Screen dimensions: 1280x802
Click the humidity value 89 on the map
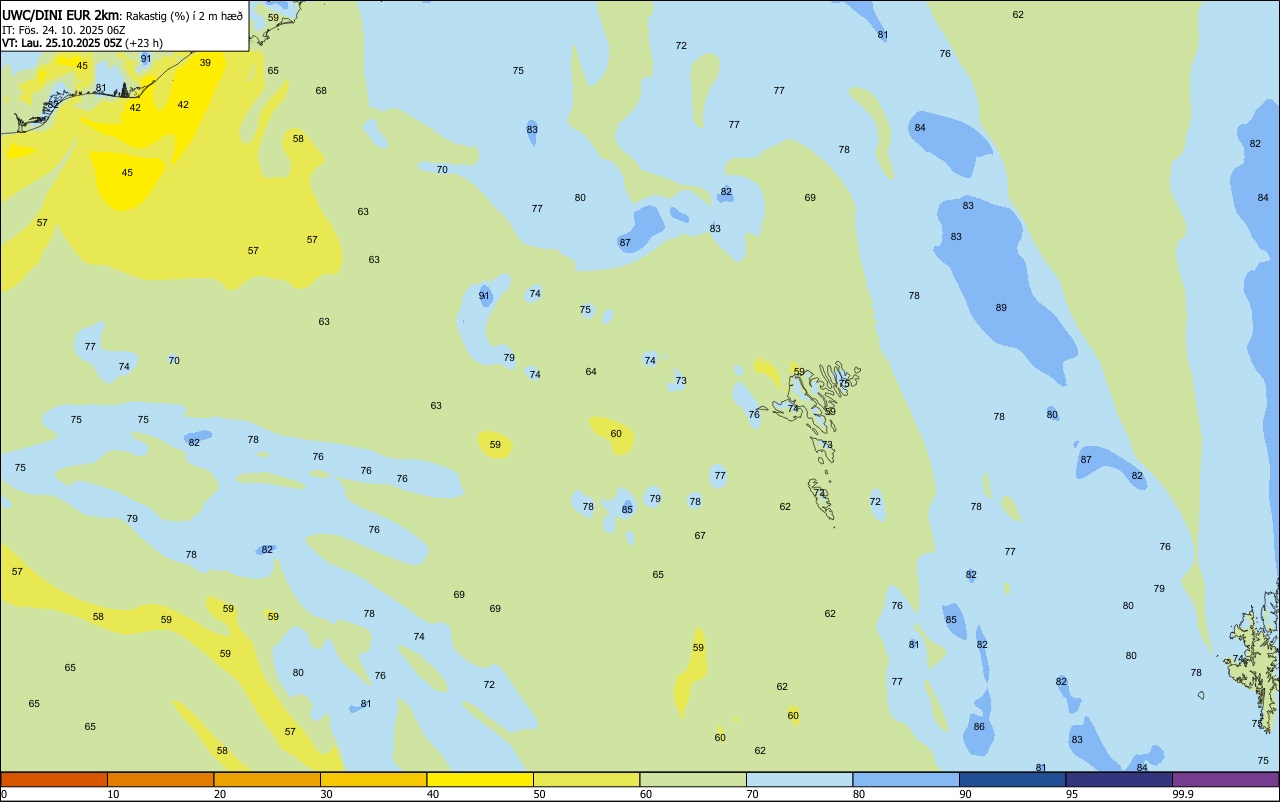[1001, 307]
